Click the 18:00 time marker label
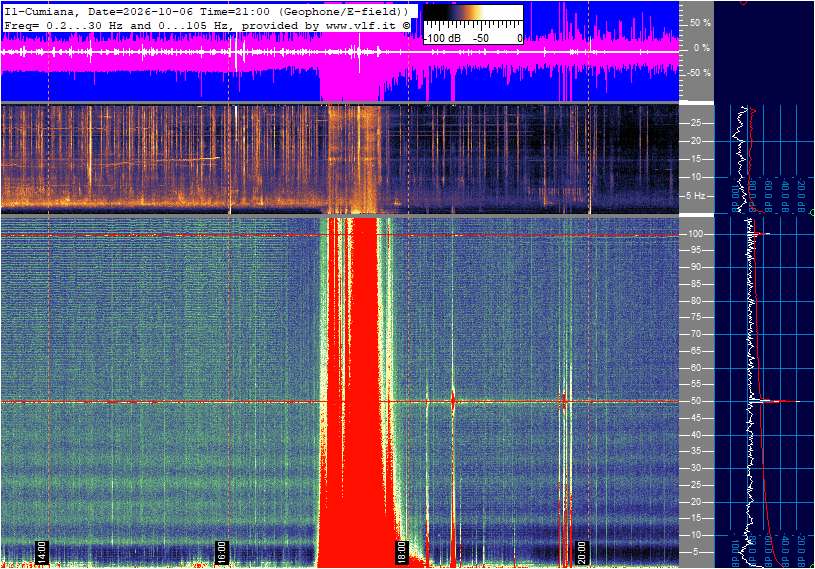The width and height of the screenshot is (815, 569). (x=401, y=552)
